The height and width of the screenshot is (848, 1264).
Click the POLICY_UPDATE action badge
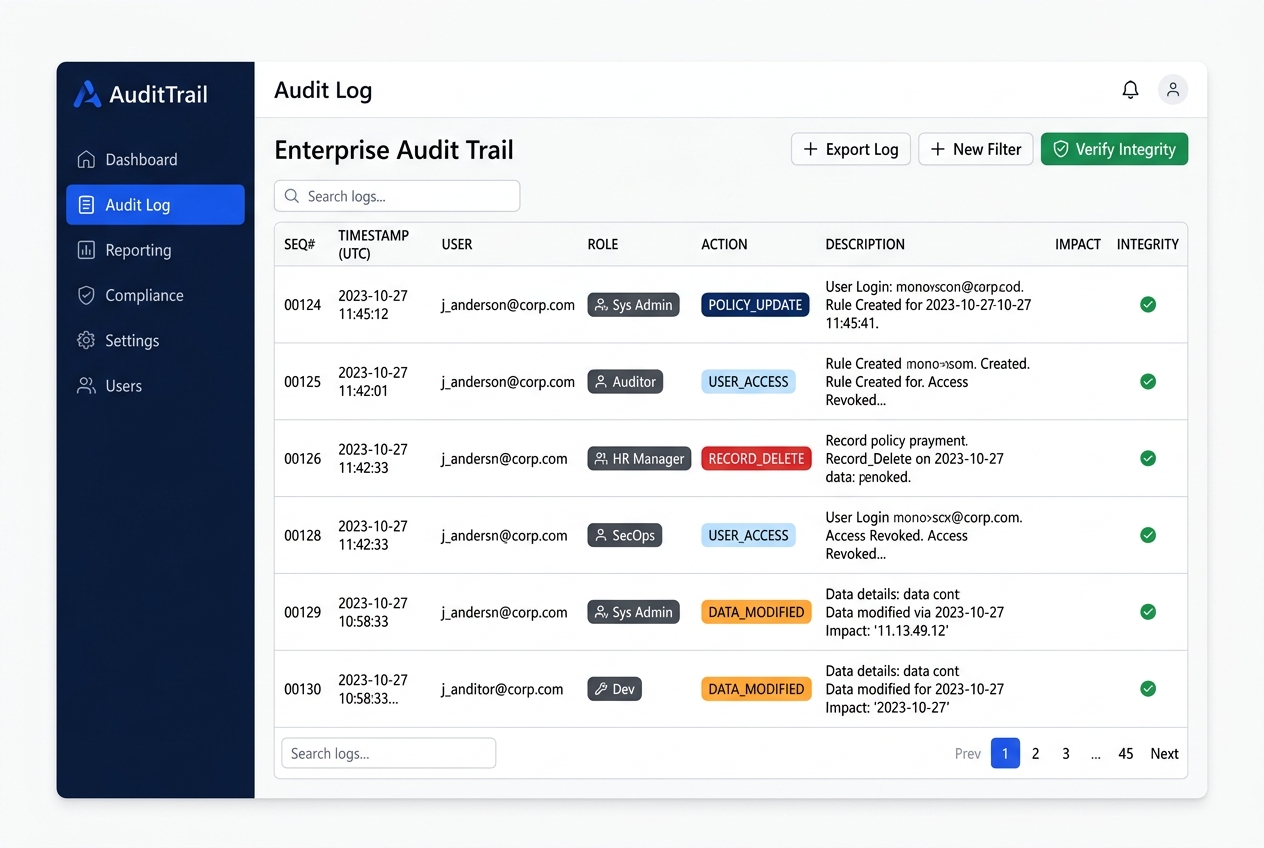pos(755,305)
